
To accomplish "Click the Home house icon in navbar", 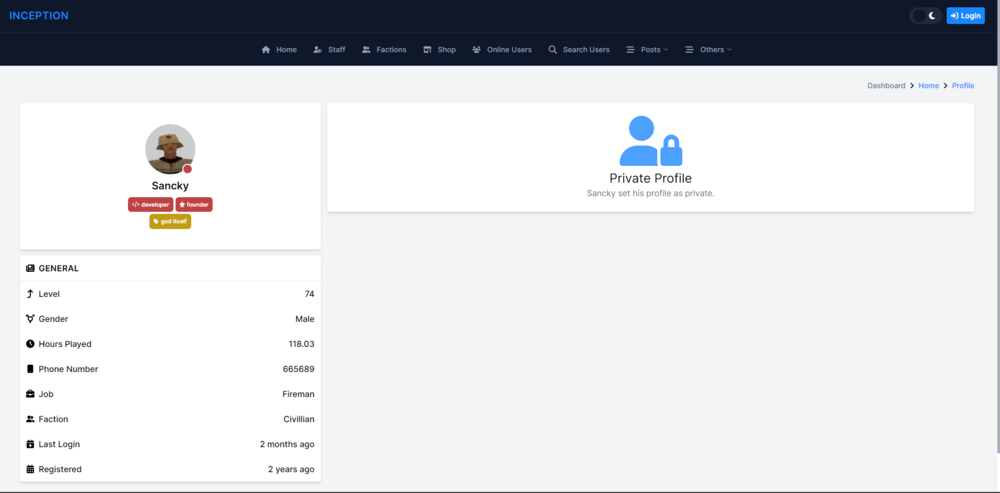I will tap(266, 50).
